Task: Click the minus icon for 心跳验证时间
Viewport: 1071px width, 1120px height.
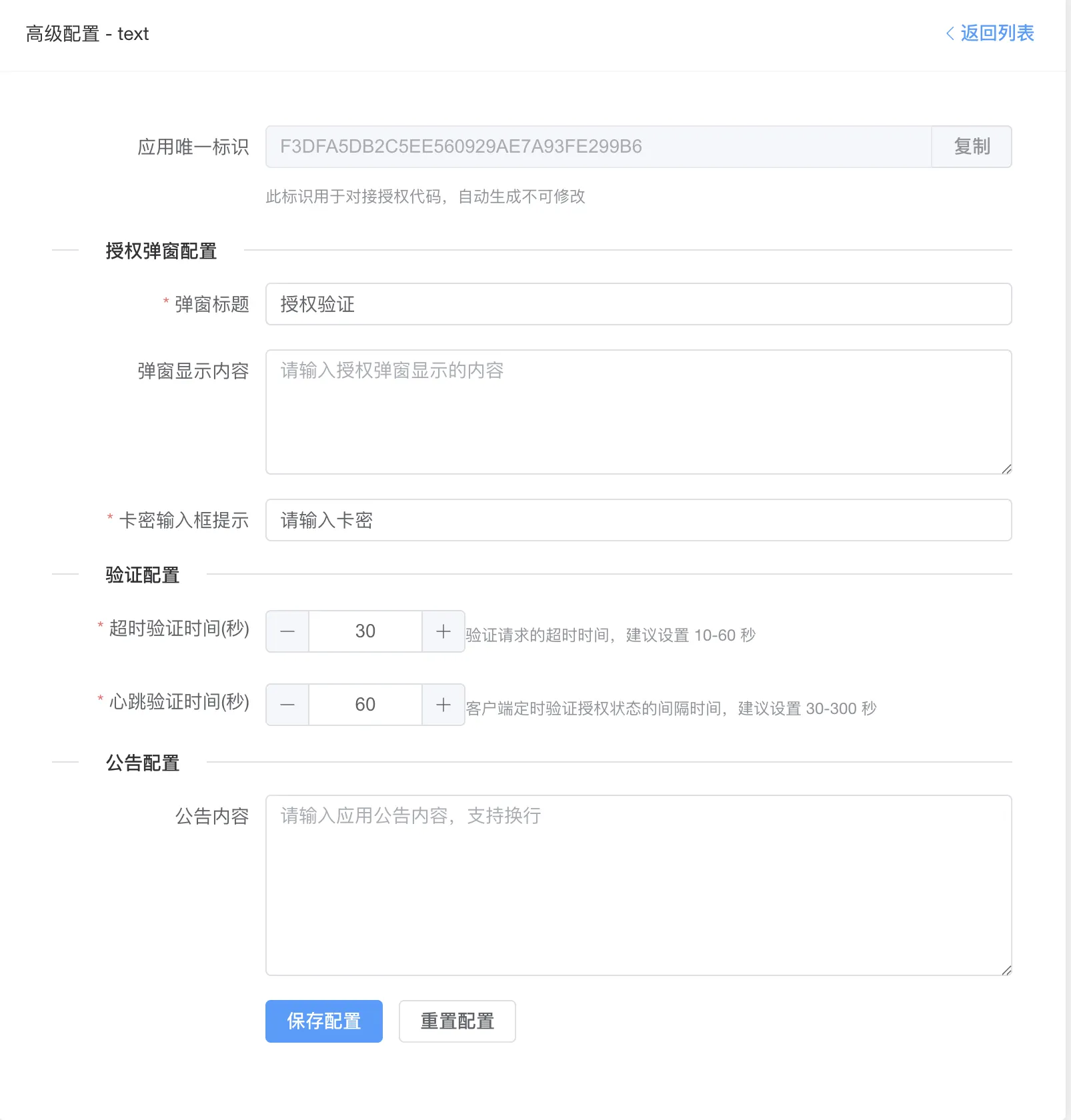Action: [287, 704]
